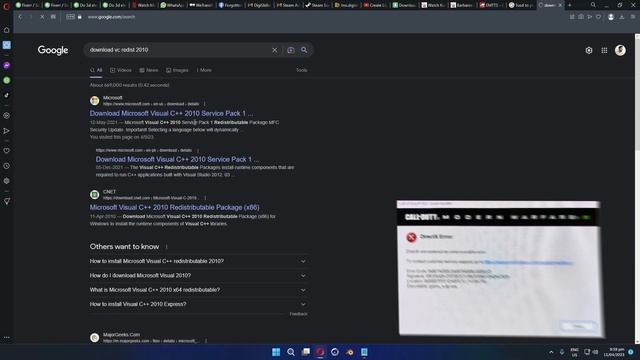The width and height of the screenshot is (640, 360).
Task: Open History clock icon in sidebar
Action: [x=7, y=166]
